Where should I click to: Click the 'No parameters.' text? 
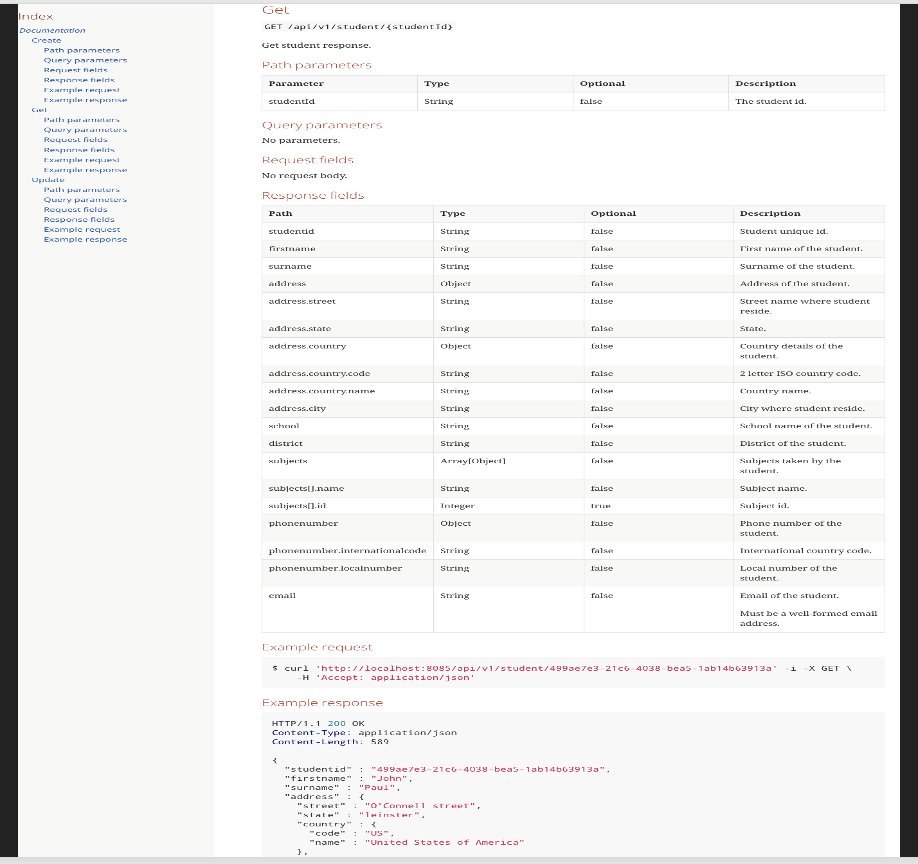tap(300, 140)
